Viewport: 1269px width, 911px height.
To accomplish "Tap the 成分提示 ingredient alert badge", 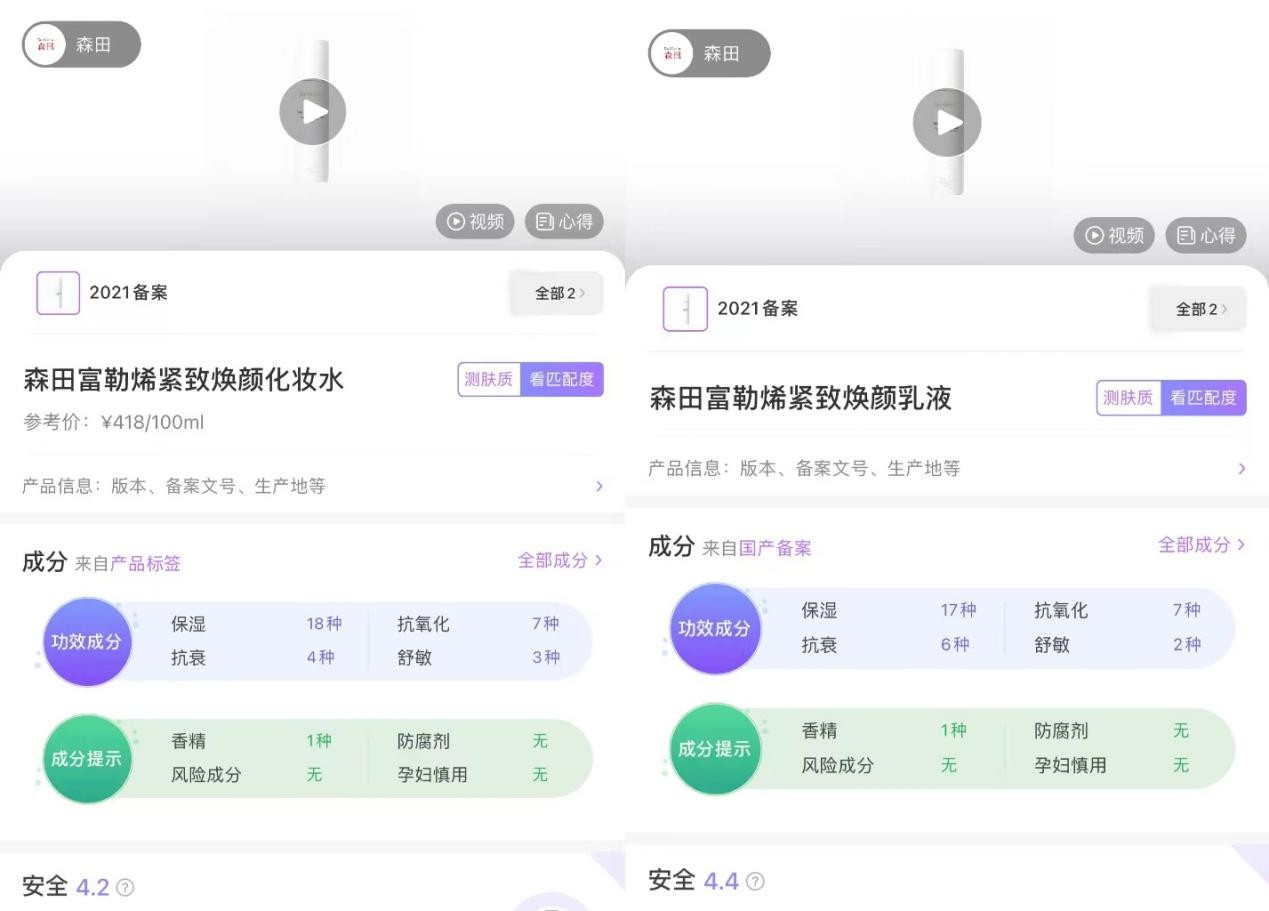I will [86, 758].
